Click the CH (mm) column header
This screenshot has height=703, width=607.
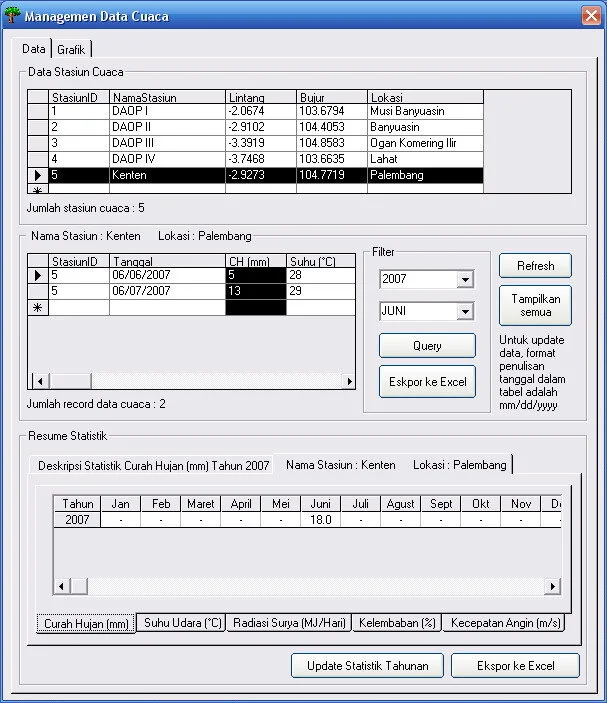click(x=255, y=261)
